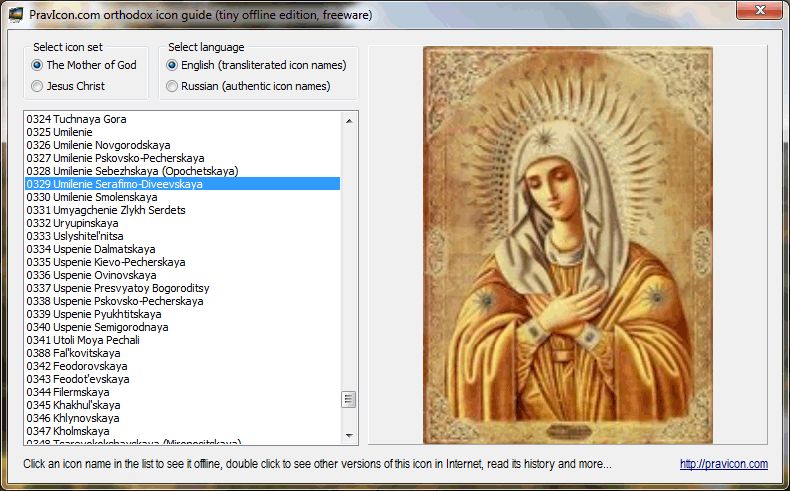Select highlighted 0329 Umilenie Serafimo-Diveevskaya
The width and height of the screenshot is (790, 491).
pyautogui.click(x=182, y=184)
